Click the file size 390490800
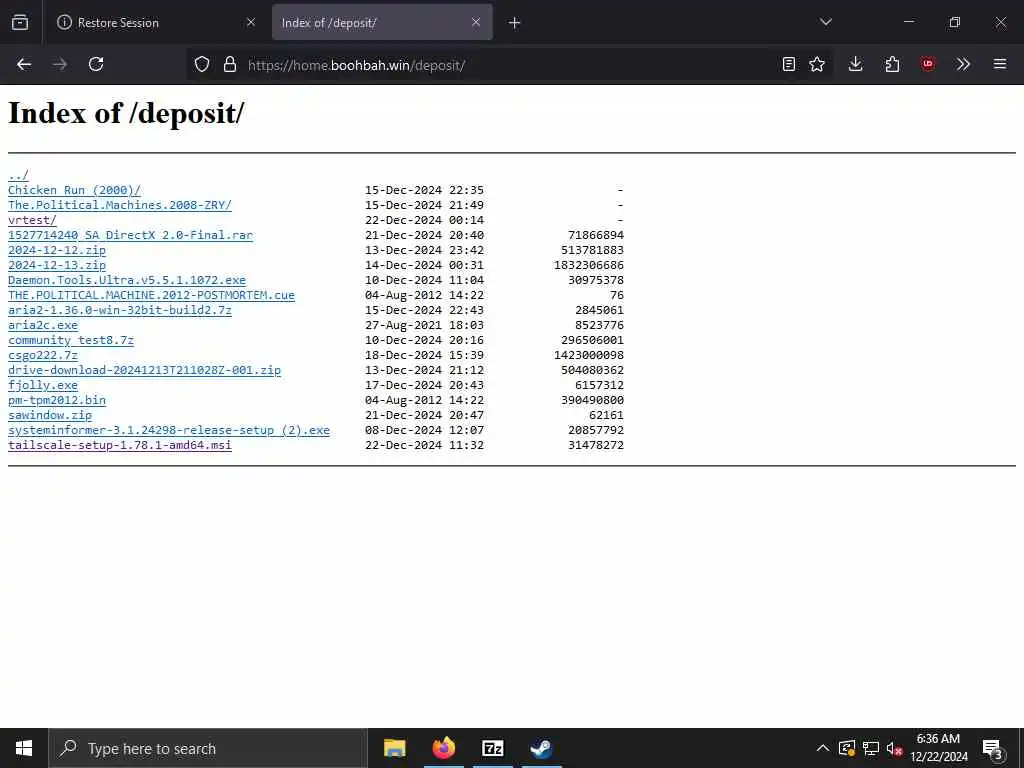The width and height of the screenshot is (1024, 768). (x=592, y=400)
